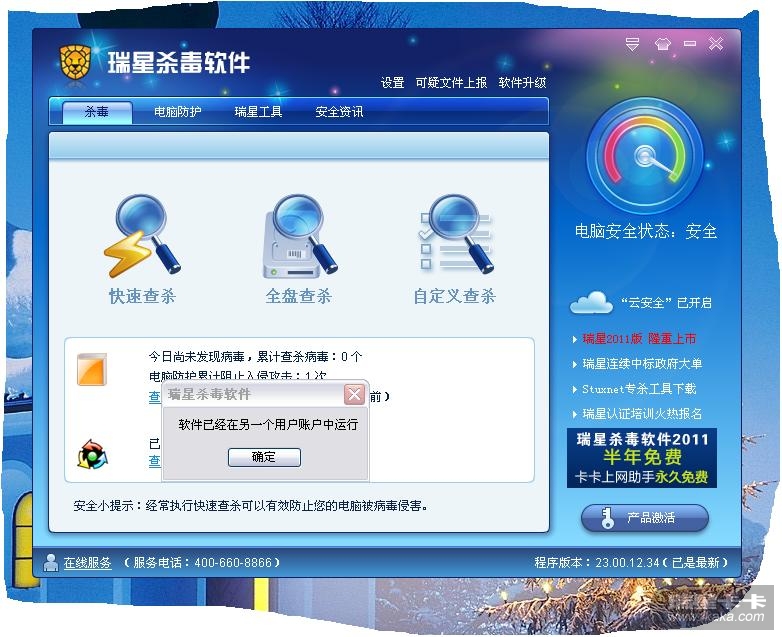The width and height of the screenshot is (782, 637).
Task: Open the 电脑防护 tab
Action: 178,112
